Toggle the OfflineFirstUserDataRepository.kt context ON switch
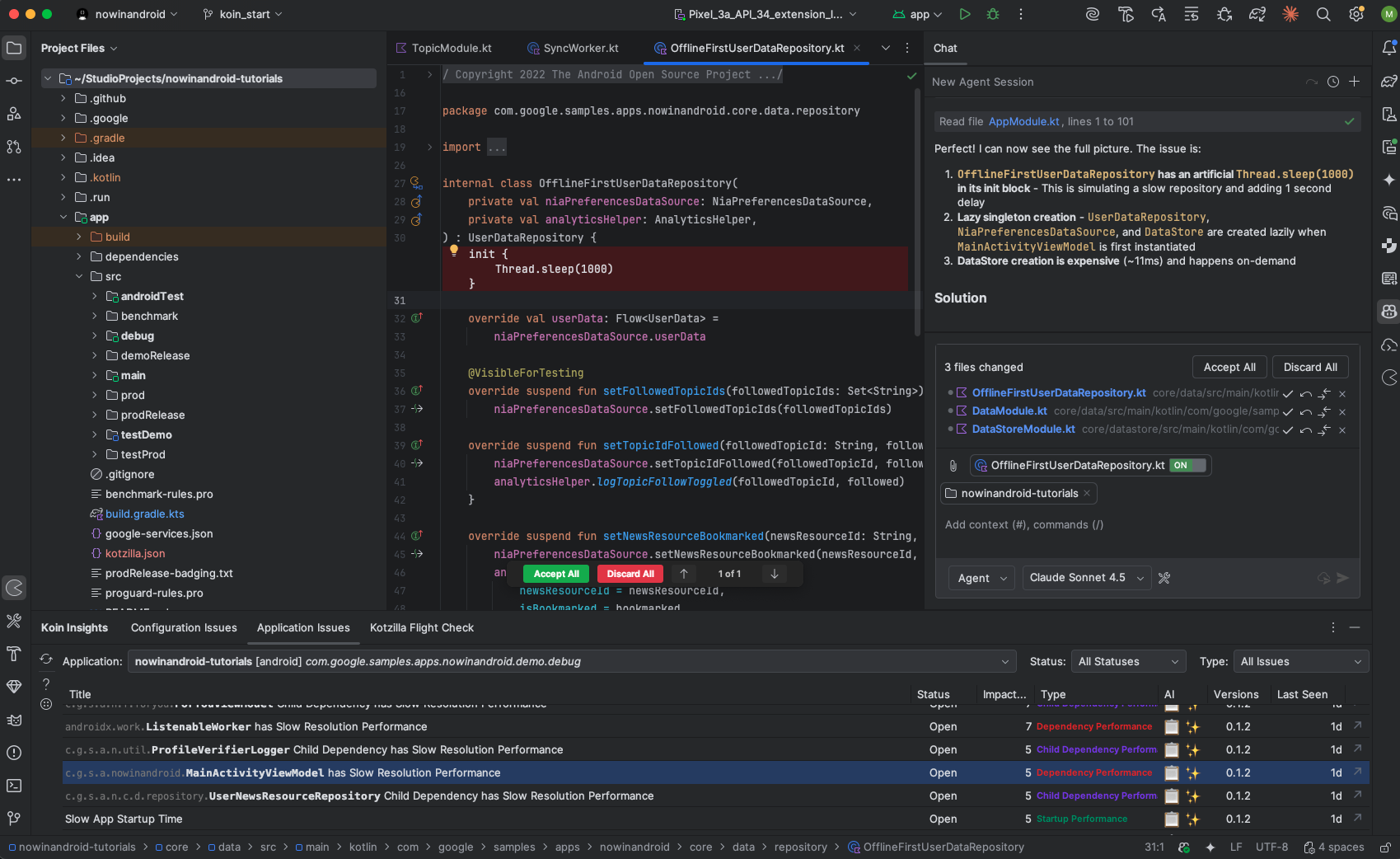Screen dimensions: 1400x859 click(1187, 466)
